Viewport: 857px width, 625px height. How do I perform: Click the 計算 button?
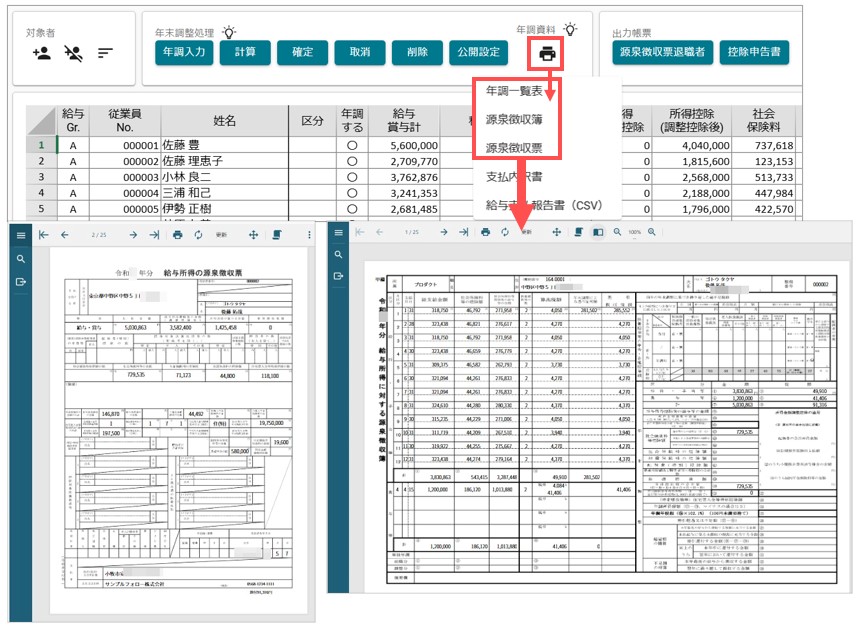245,52
